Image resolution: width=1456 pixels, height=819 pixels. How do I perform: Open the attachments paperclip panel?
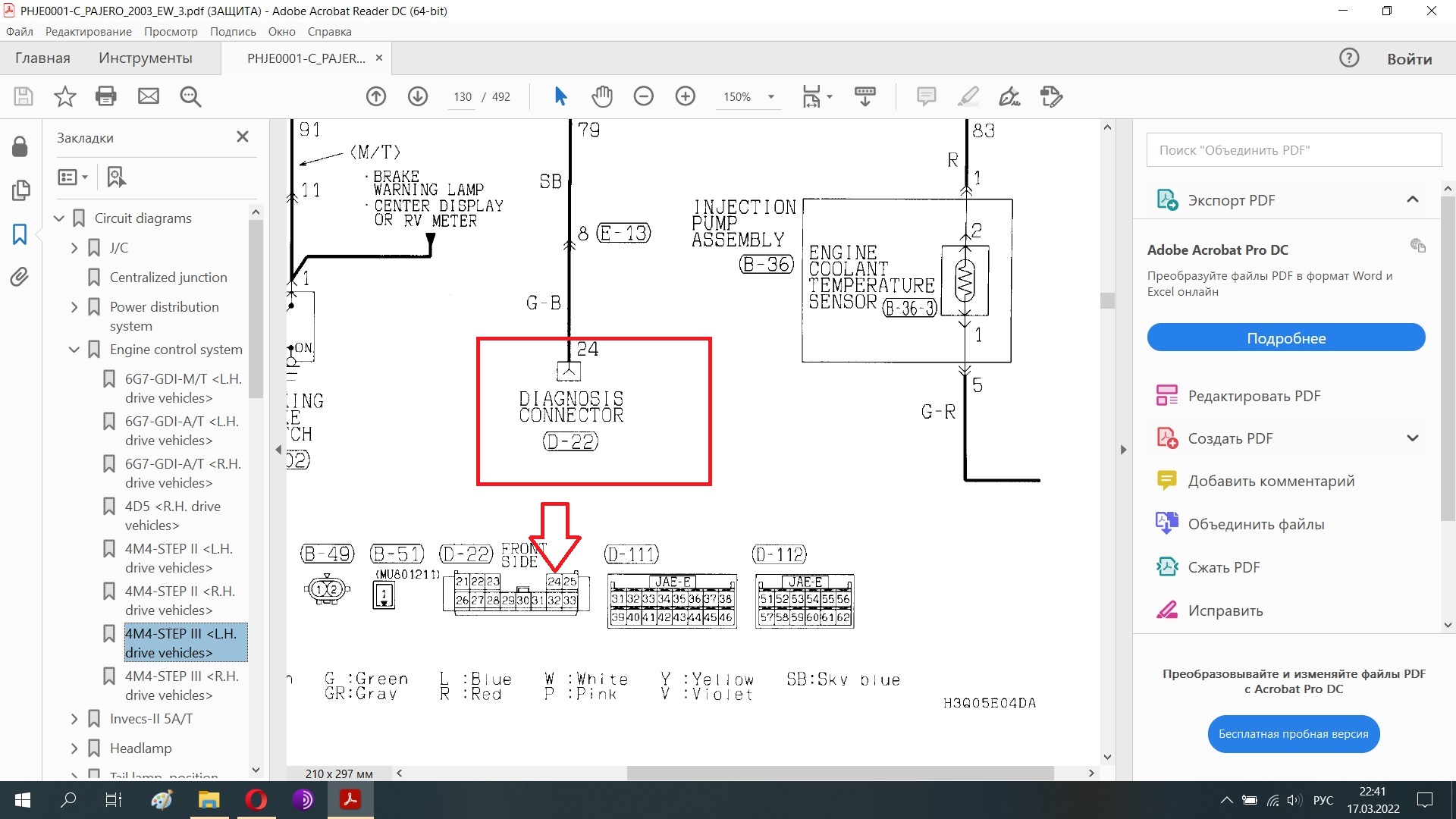[20, 277]
